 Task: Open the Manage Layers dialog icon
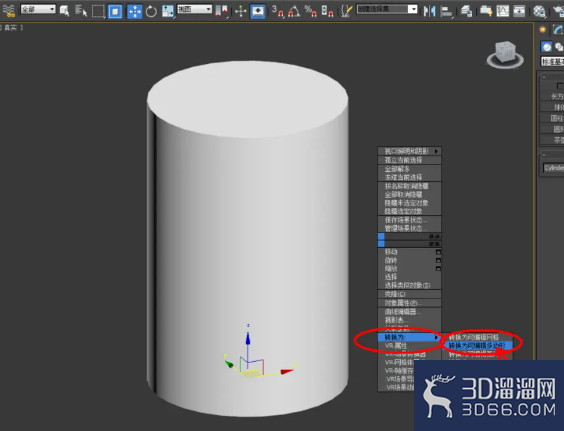point(467,11)
